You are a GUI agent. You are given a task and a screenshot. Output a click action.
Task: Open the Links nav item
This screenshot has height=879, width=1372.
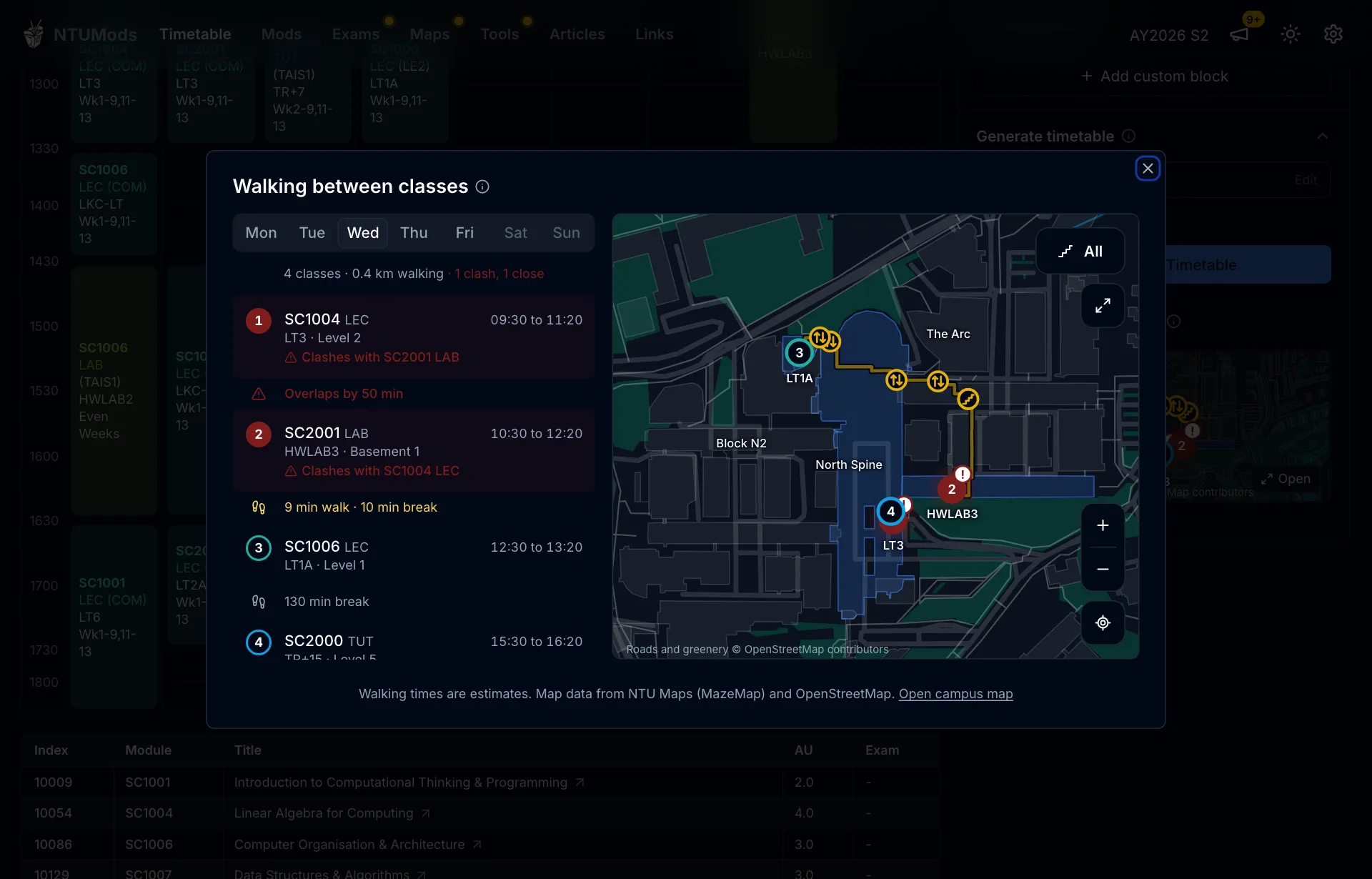tap(654, 34)
